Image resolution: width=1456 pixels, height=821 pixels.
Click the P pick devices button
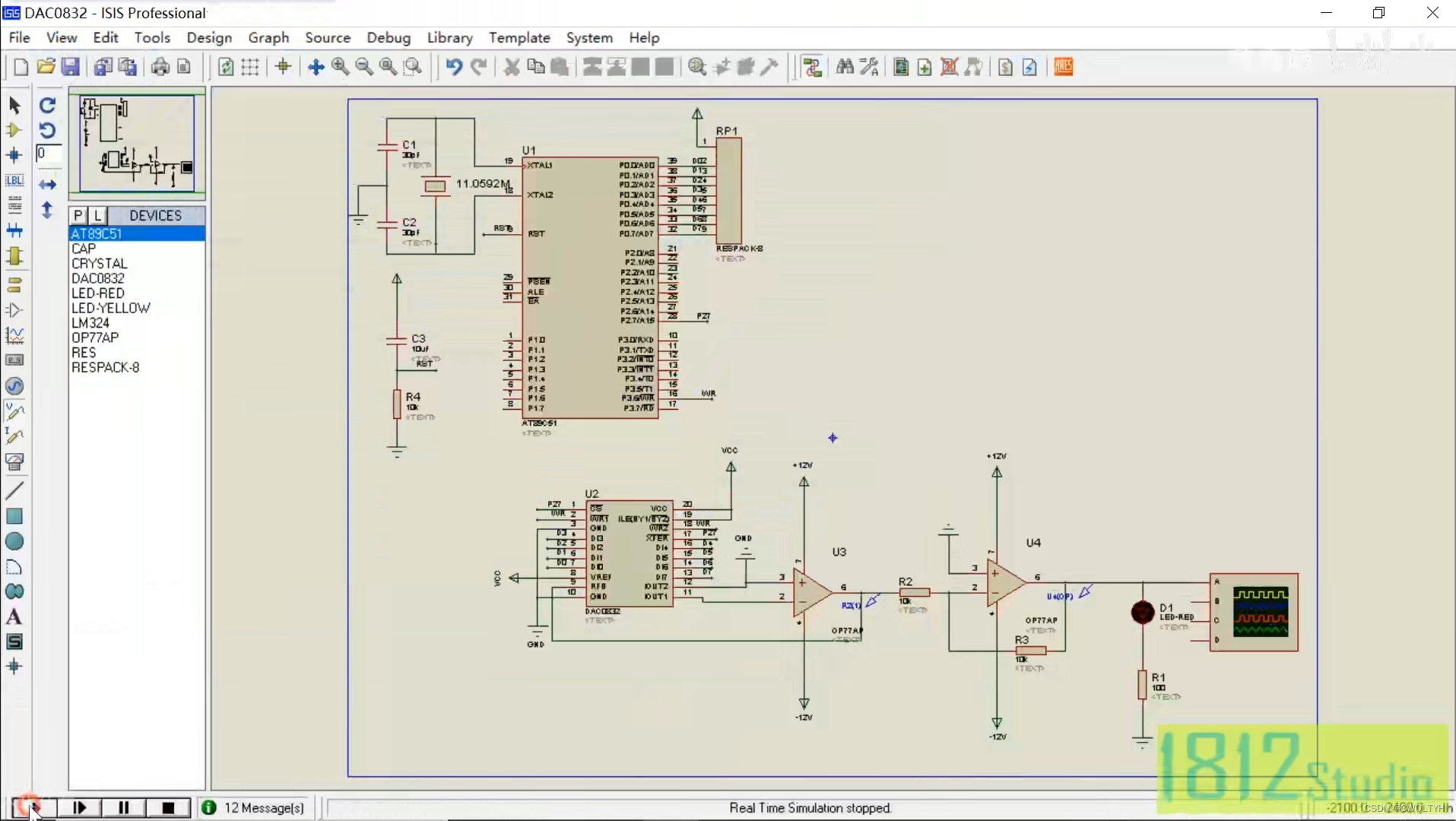tap(78, 215)
